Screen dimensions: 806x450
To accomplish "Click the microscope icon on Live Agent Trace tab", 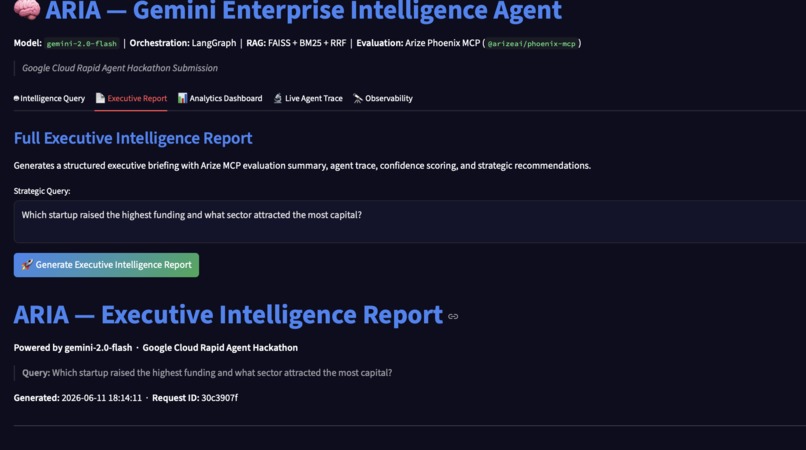I will coord(278,98).
